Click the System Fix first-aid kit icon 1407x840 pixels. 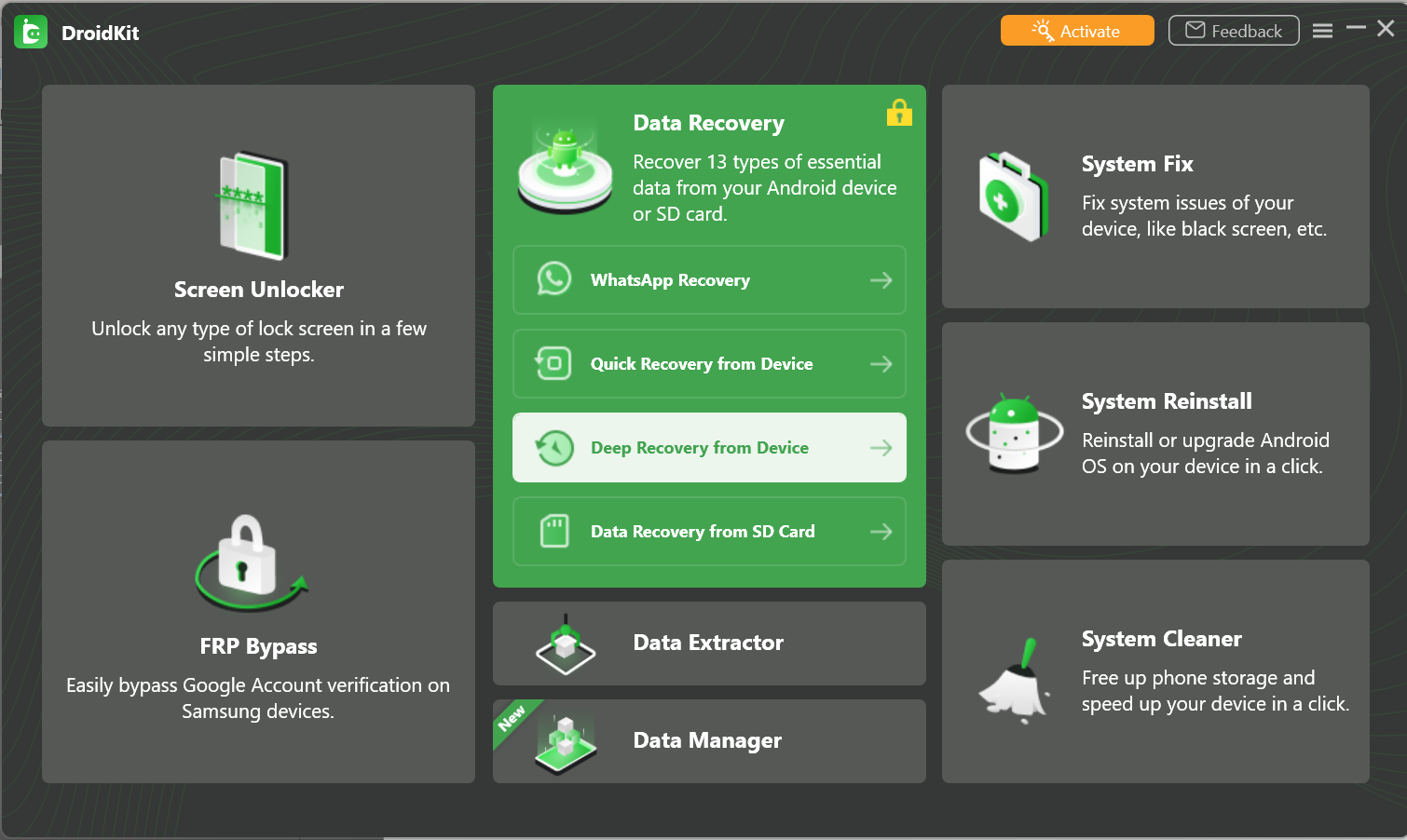tap(1012, 196)
